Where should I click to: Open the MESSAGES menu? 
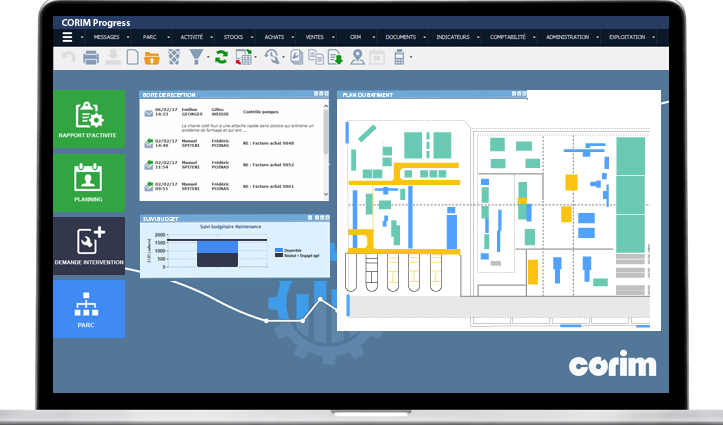(x=107, y=37)
